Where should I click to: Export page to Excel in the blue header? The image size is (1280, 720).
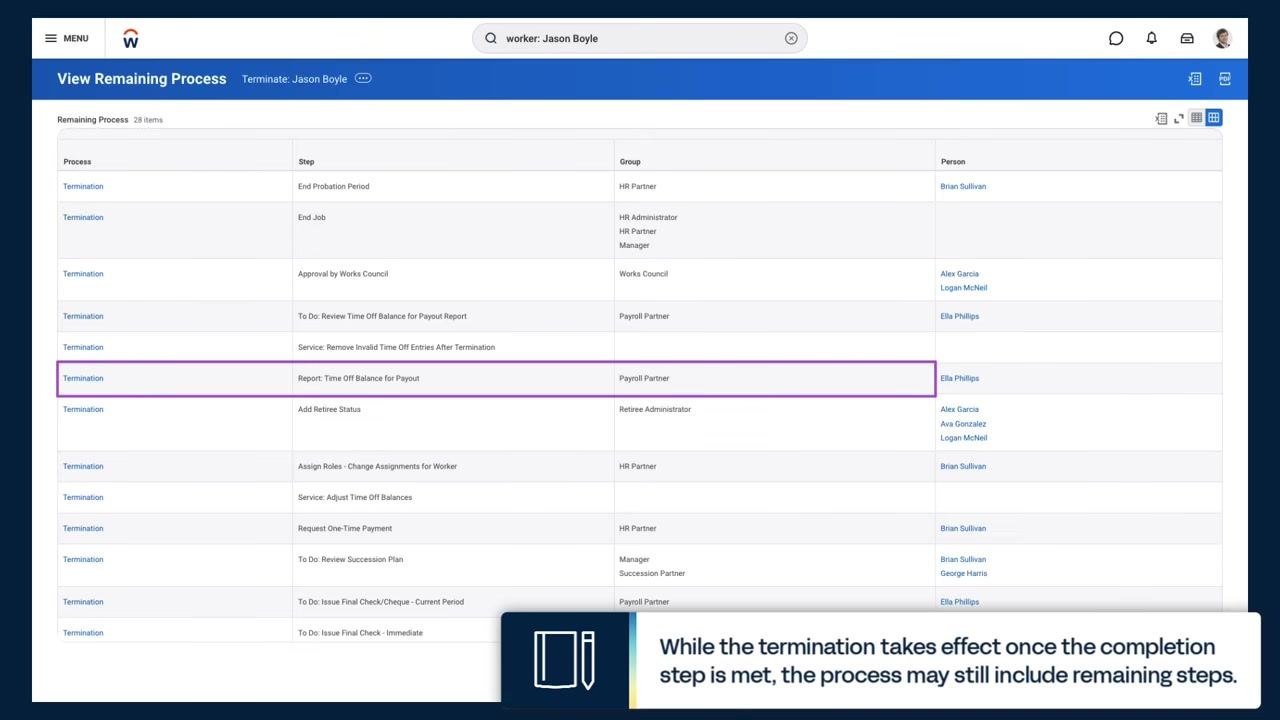(1194, 79)
